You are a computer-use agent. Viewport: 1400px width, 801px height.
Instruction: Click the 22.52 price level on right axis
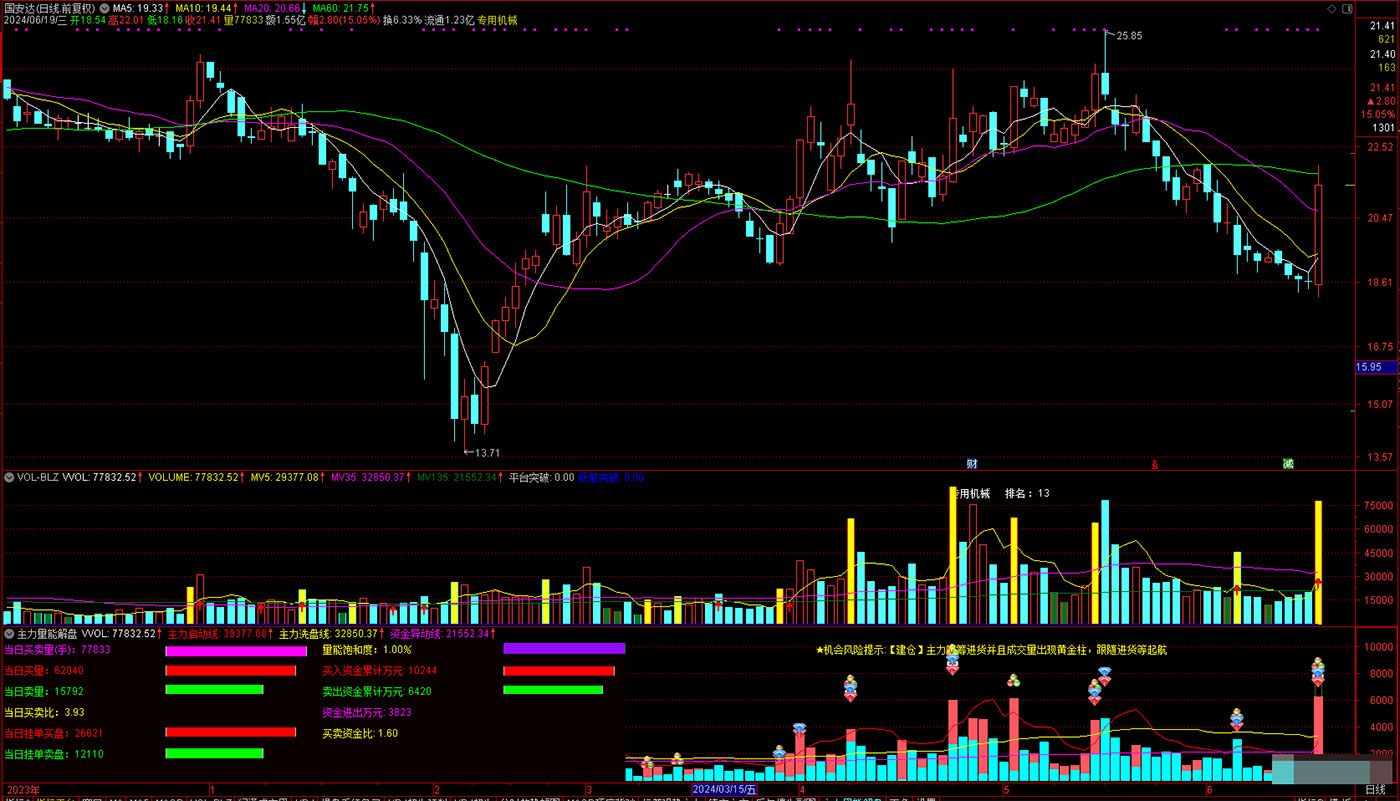[x=1380, y=146]
